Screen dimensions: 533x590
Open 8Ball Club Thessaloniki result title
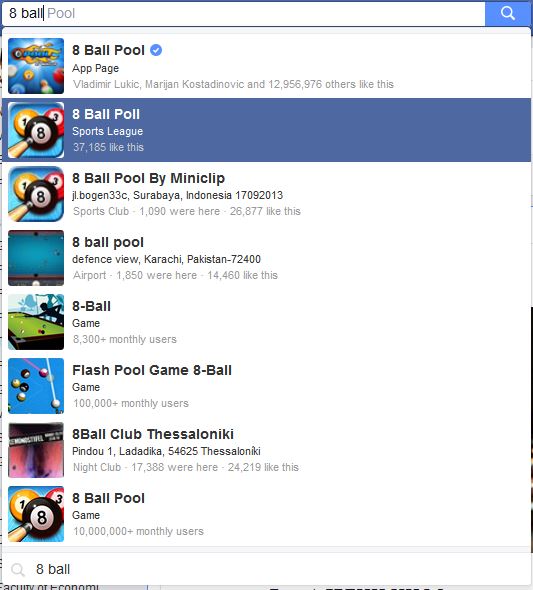[153, 434]
